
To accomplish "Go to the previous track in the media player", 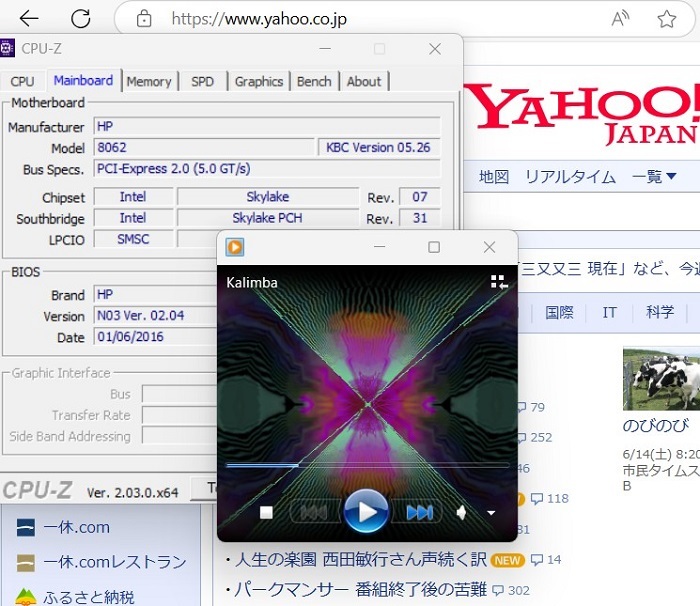I will click(313, 512).
